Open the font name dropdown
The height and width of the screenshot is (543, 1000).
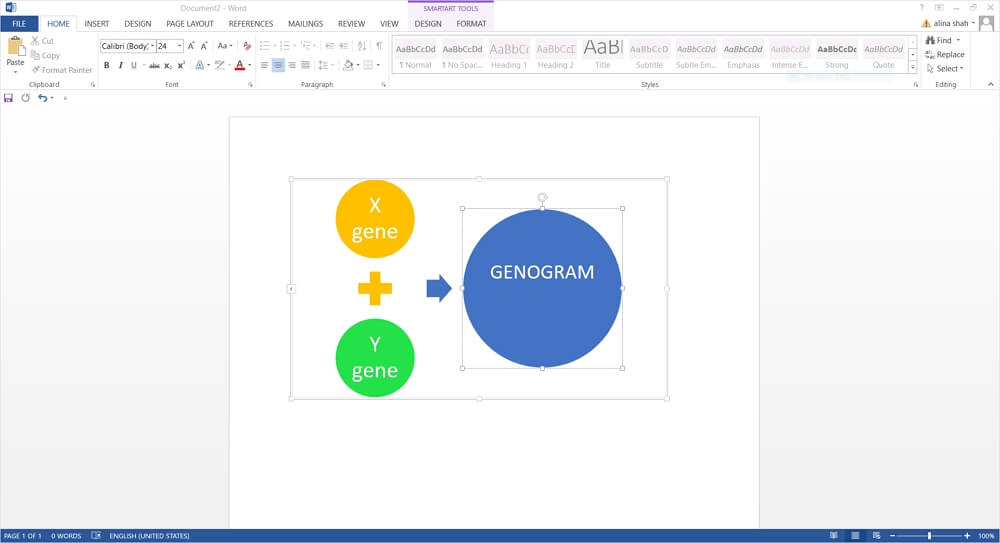(x=152, y=46)
